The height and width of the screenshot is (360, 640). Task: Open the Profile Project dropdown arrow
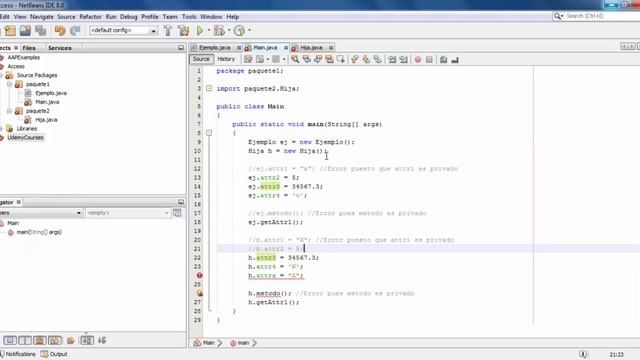[249, 31]
